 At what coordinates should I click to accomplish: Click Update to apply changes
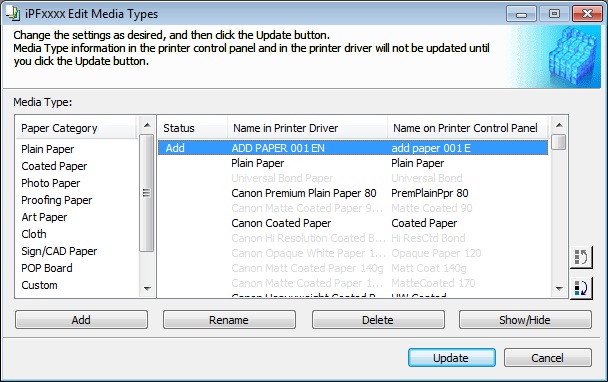coord(452,358)
